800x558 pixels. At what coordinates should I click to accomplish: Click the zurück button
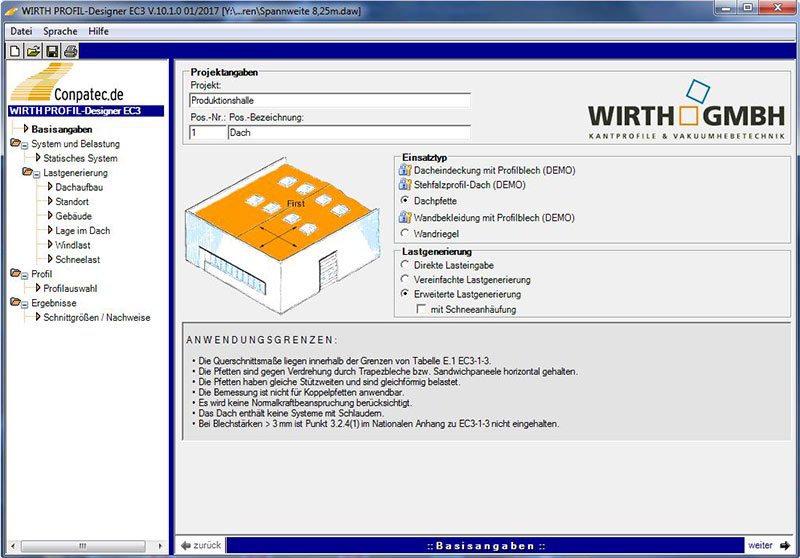click(202, 546)
